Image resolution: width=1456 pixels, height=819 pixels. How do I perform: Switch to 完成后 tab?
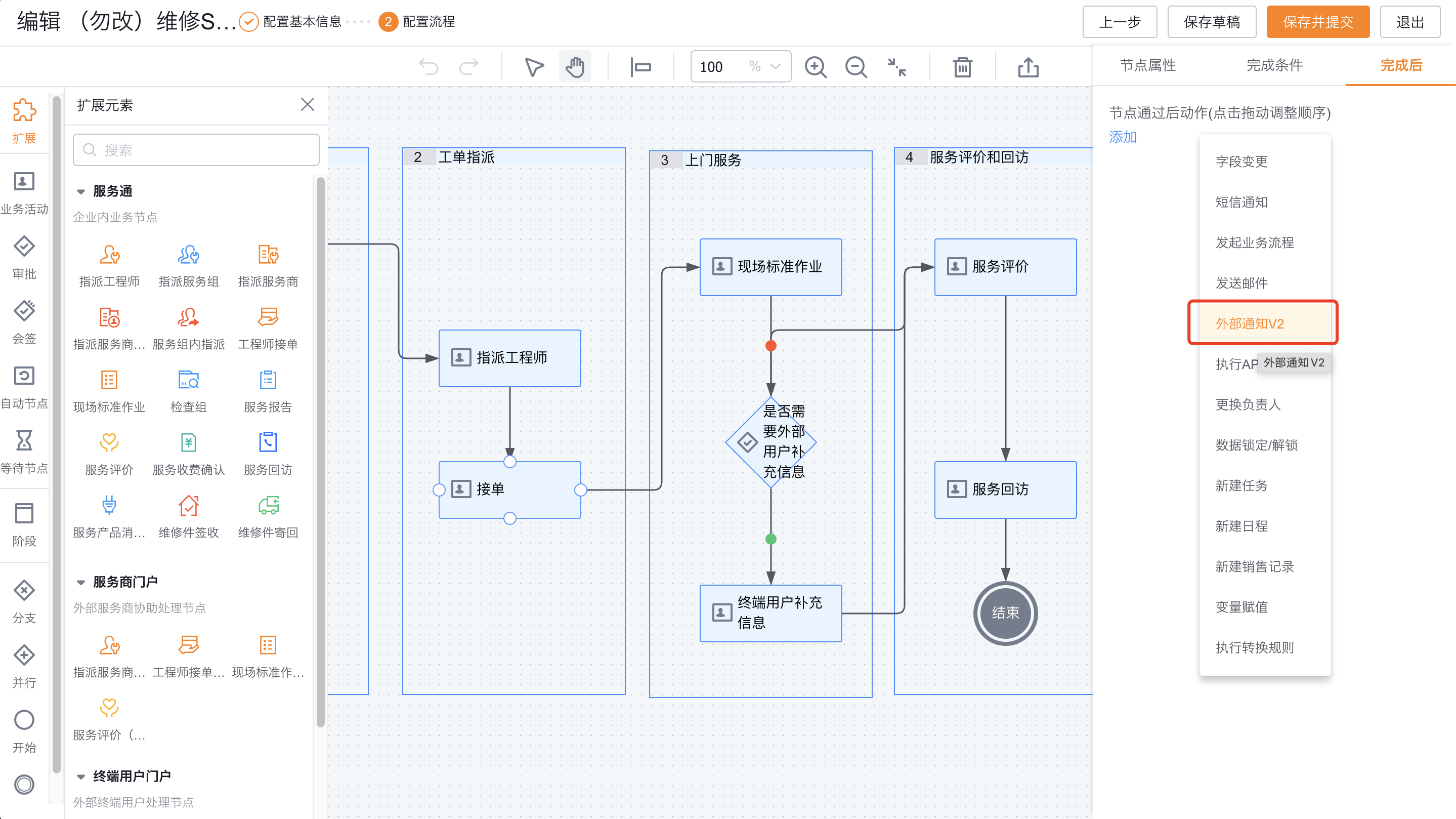point(1401,66)
